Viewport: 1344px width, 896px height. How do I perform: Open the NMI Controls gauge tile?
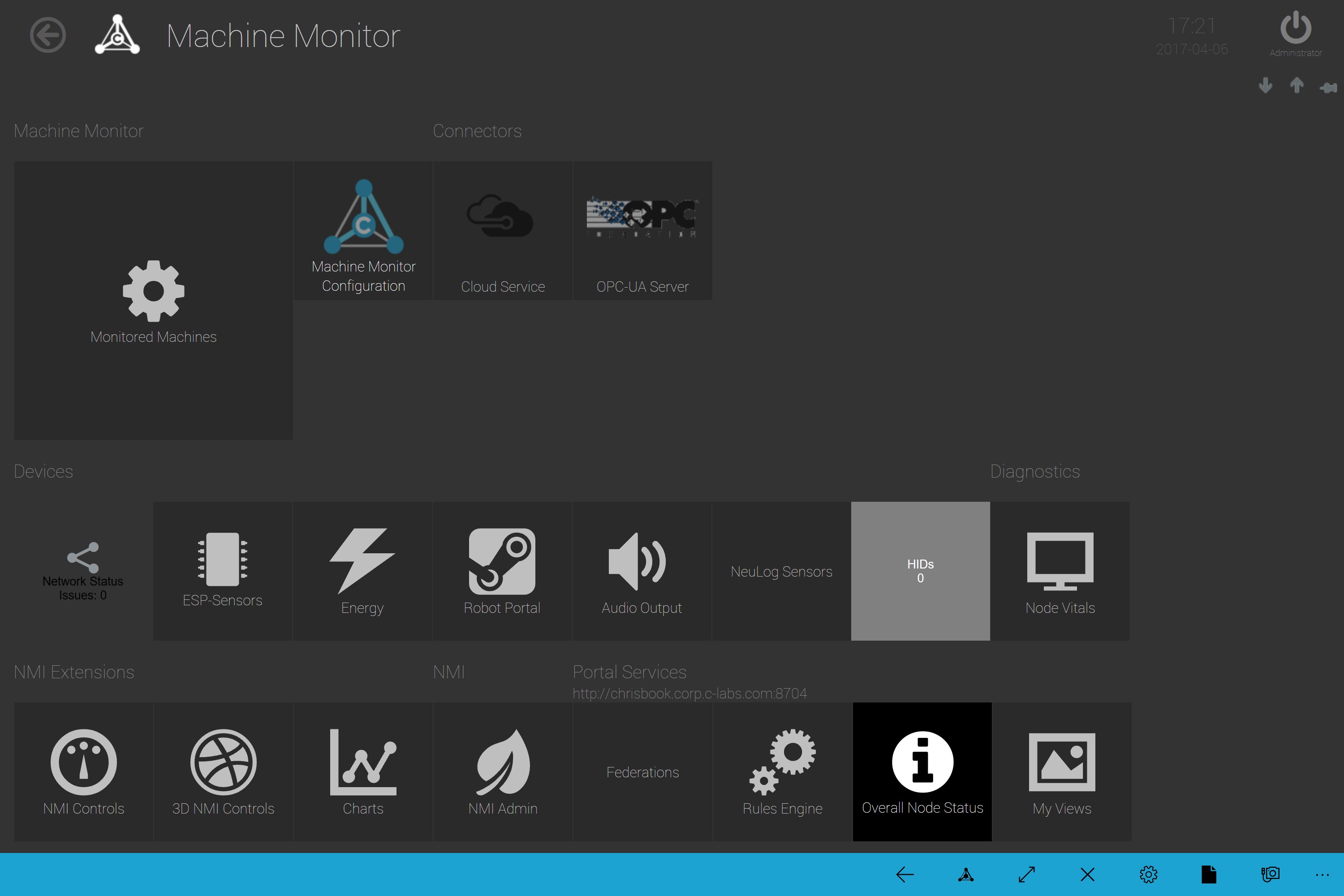pos(83,771)
